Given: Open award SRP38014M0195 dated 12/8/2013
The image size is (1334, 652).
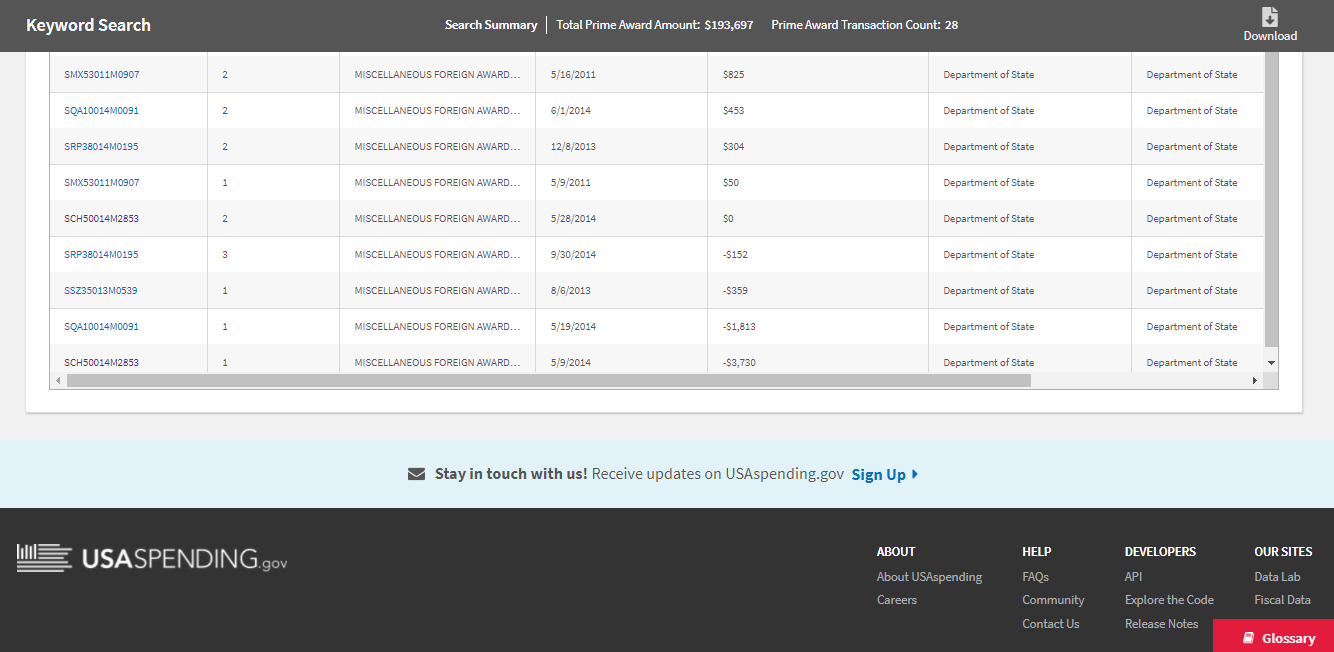Looking at the screenshot, I should (101, 147).
